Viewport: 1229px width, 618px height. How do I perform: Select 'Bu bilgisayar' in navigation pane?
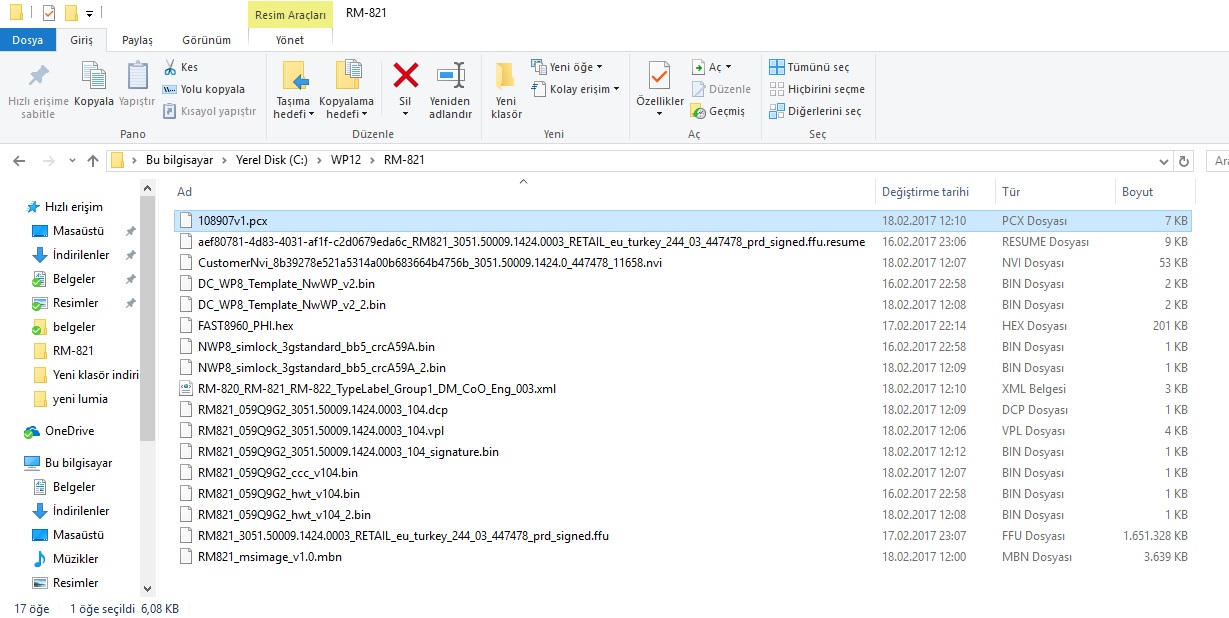69,463
